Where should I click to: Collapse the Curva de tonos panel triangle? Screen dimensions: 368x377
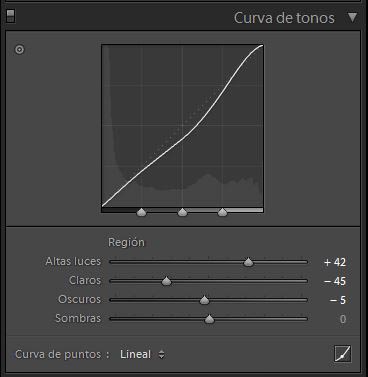click(x=352, y=17)
